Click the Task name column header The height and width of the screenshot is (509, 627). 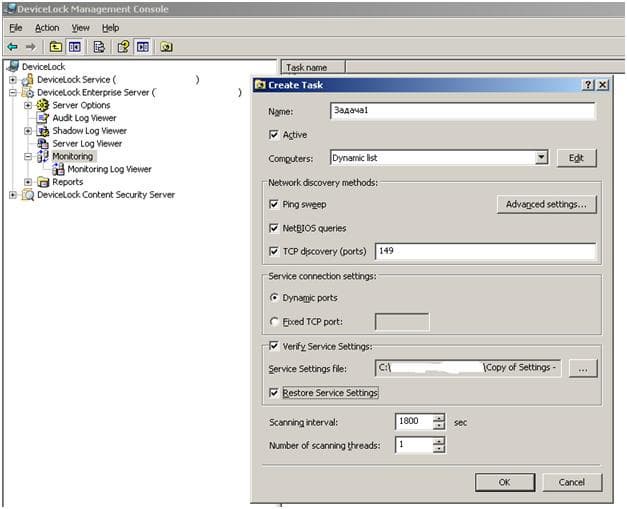click(x=313, y=67)
